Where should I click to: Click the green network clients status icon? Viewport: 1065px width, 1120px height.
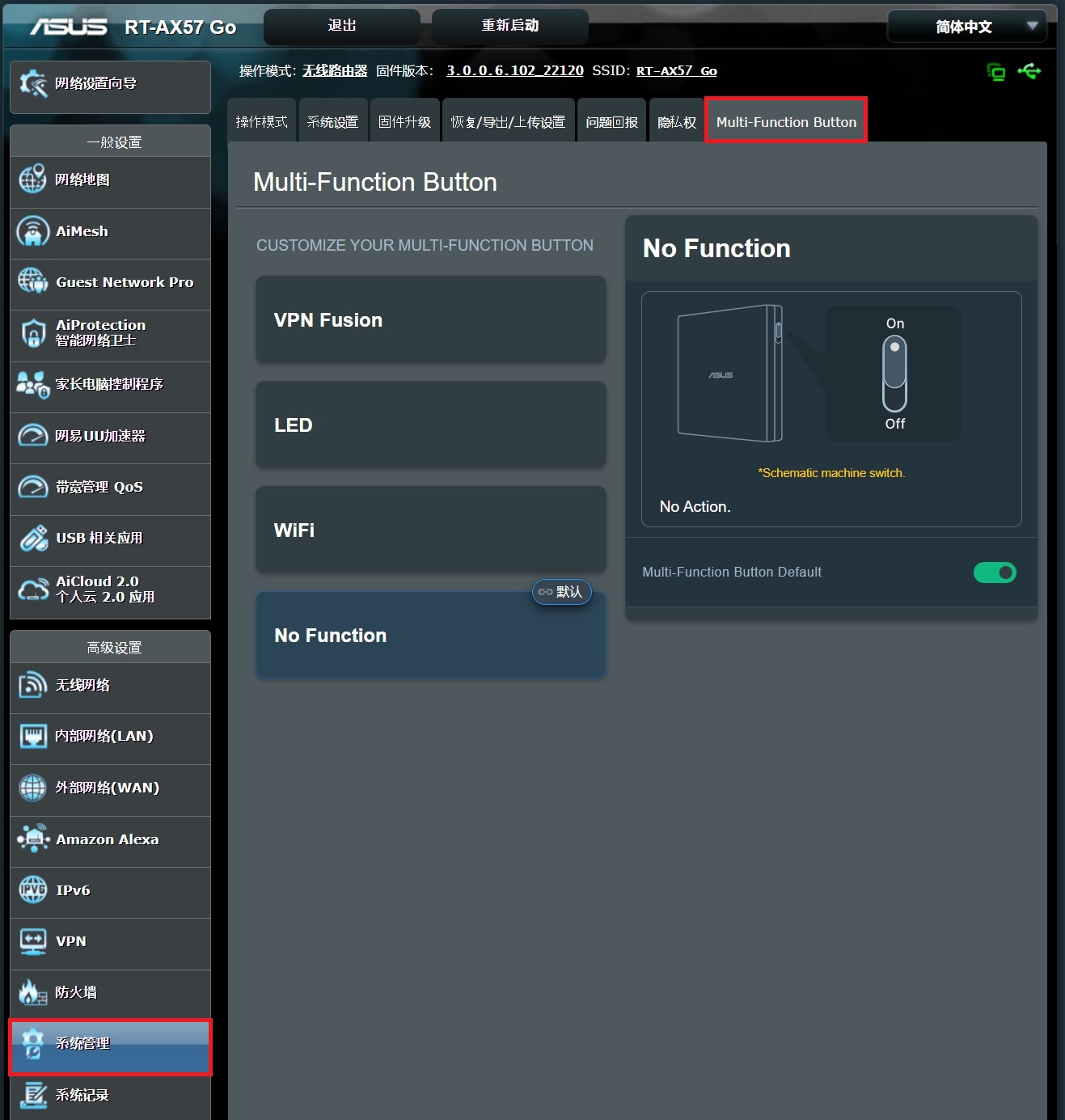click(996, 72)
